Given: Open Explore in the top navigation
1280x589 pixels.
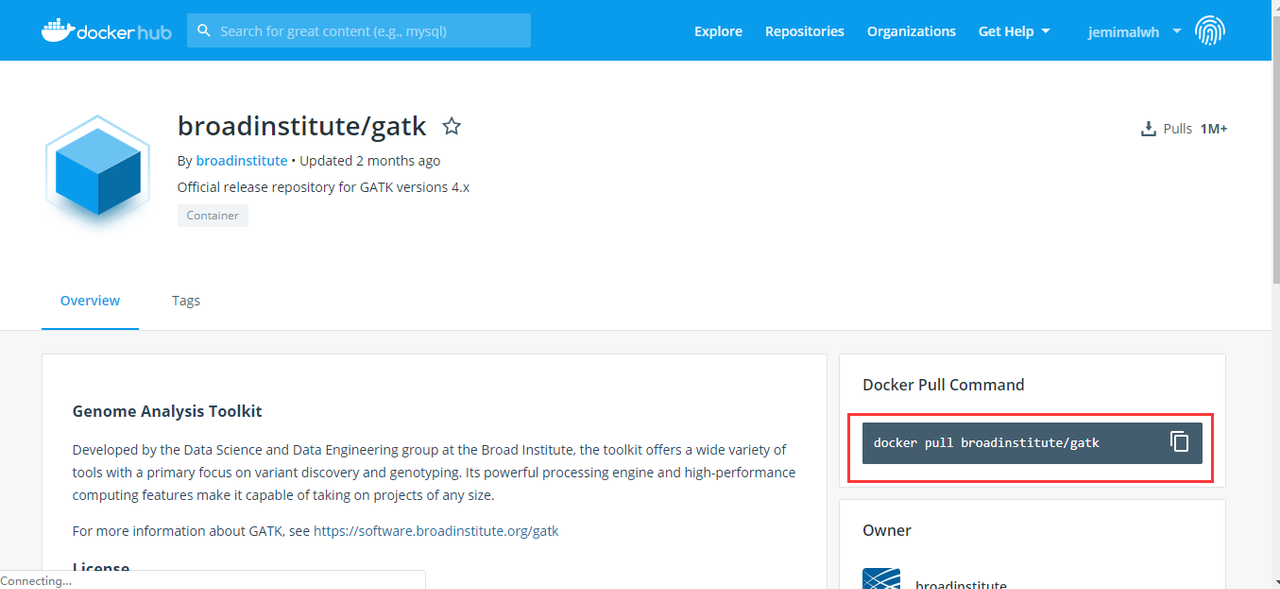Looking at the screenshot, I should point(718,31).
